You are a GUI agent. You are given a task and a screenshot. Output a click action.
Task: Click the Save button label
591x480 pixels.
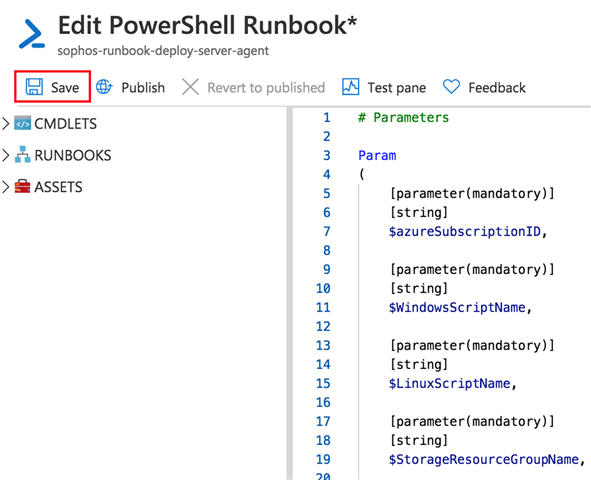65,87
